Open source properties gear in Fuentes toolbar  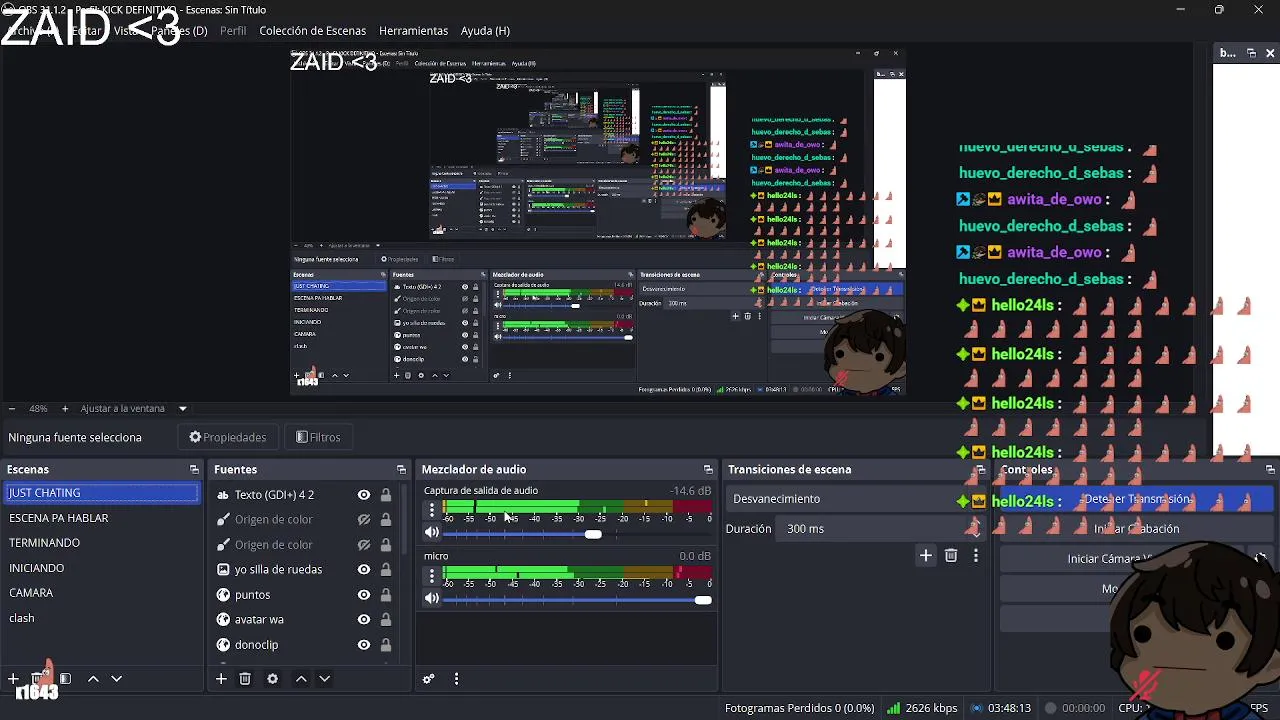272,679
